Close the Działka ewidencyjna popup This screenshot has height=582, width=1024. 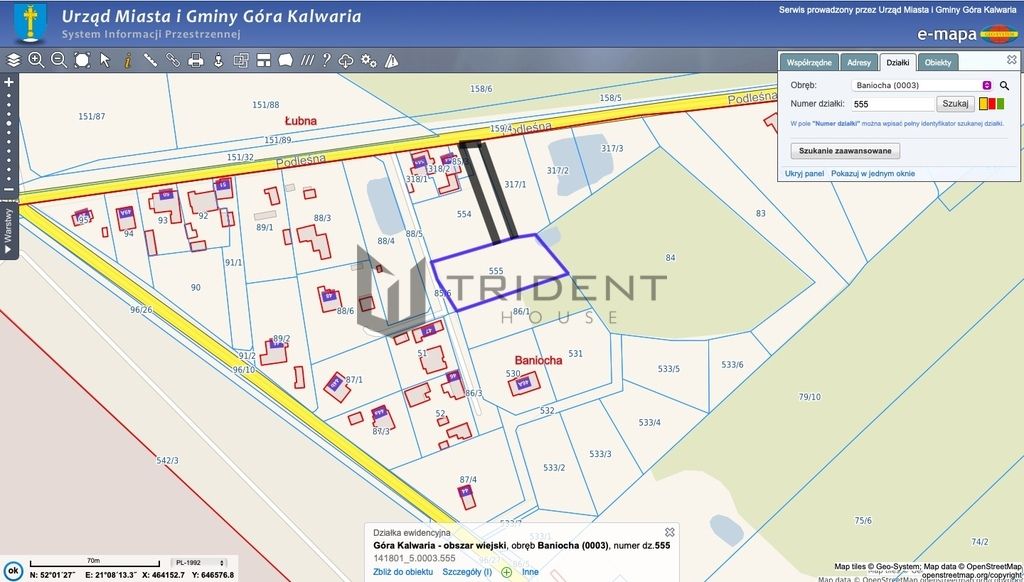(x=669, y=532)
